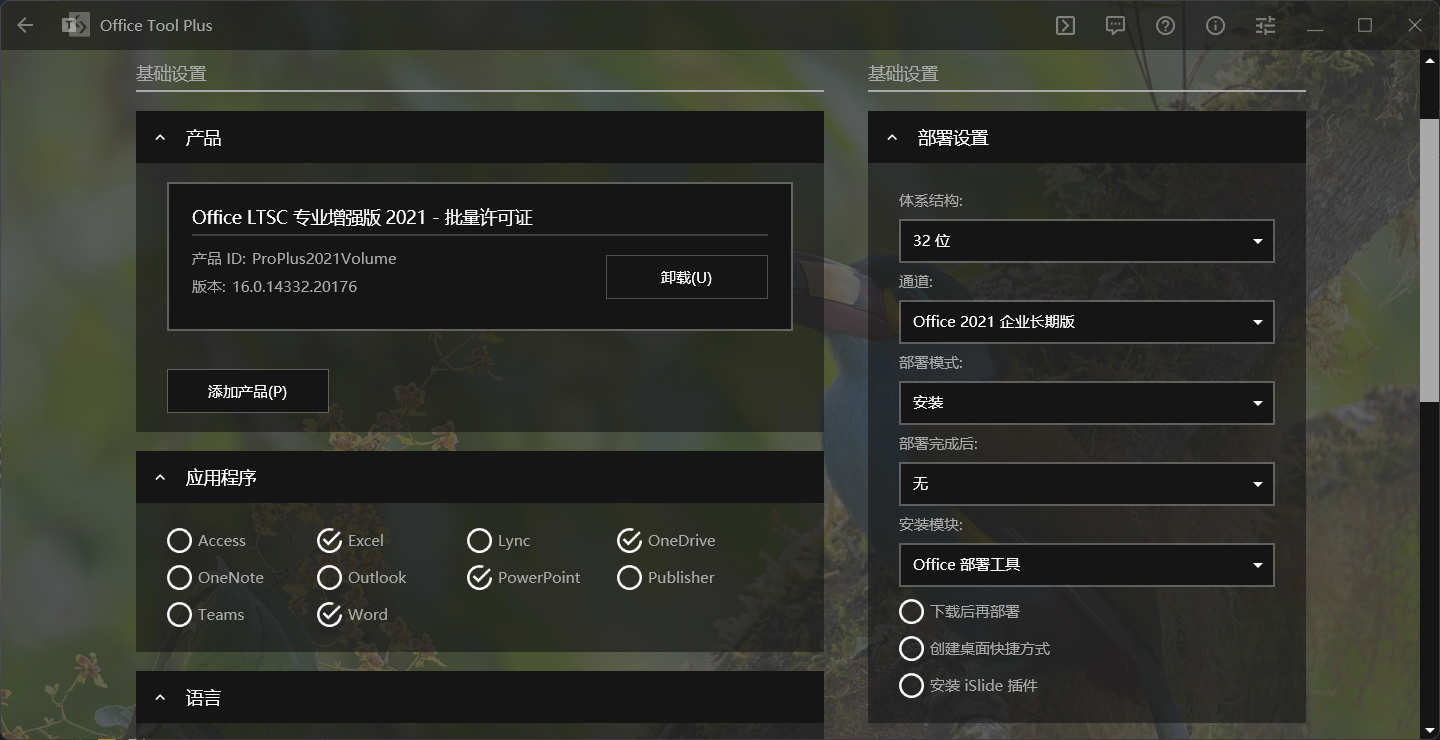Click the vertical scrollbar thumb

[1430, 260]
